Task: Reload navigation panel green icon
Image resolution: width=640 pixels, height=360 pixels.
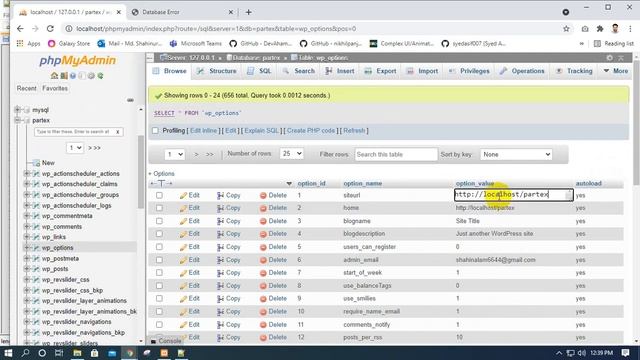Action: (100, 76)
